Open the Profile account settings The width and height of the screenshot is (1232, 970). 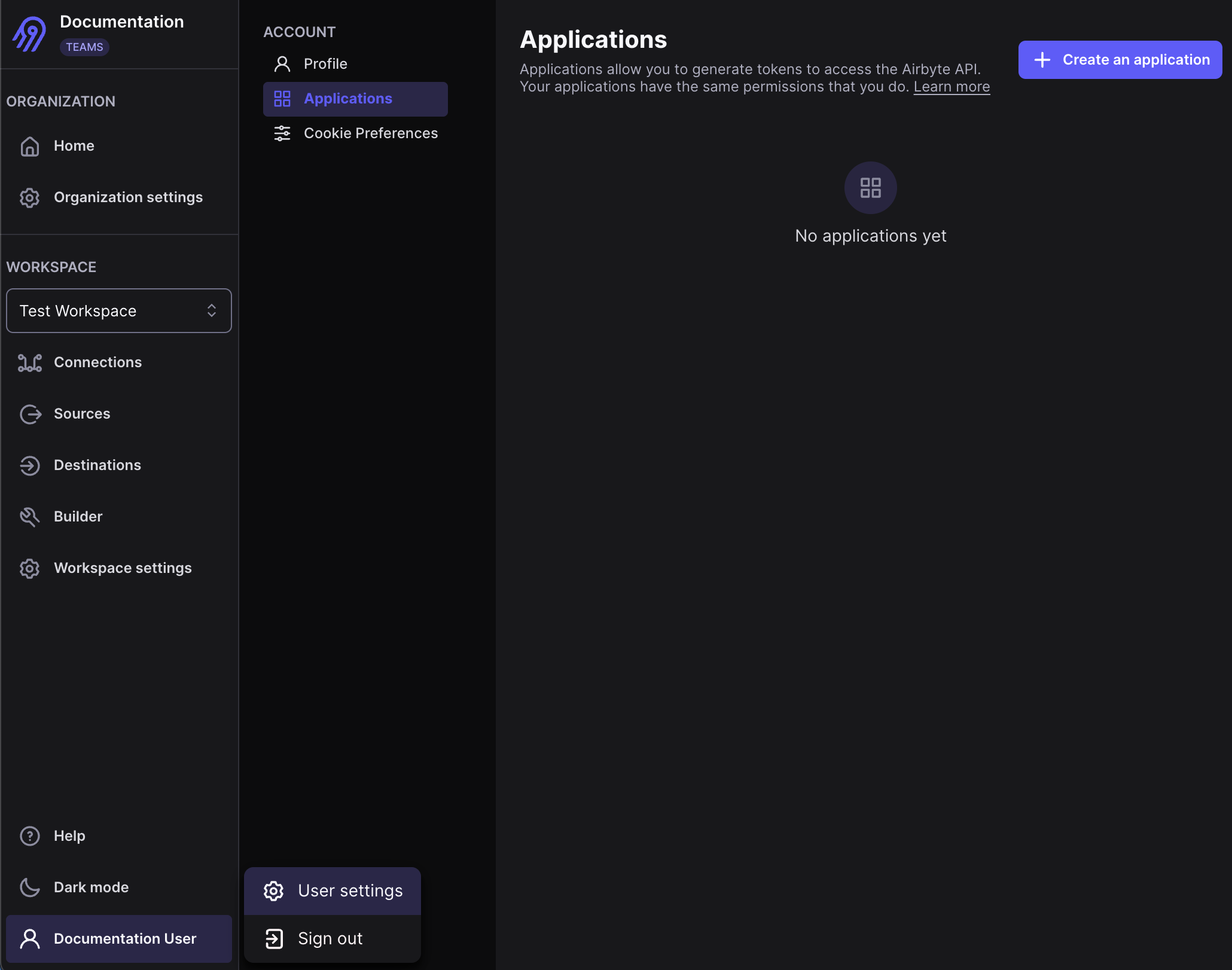coord(325,63)
